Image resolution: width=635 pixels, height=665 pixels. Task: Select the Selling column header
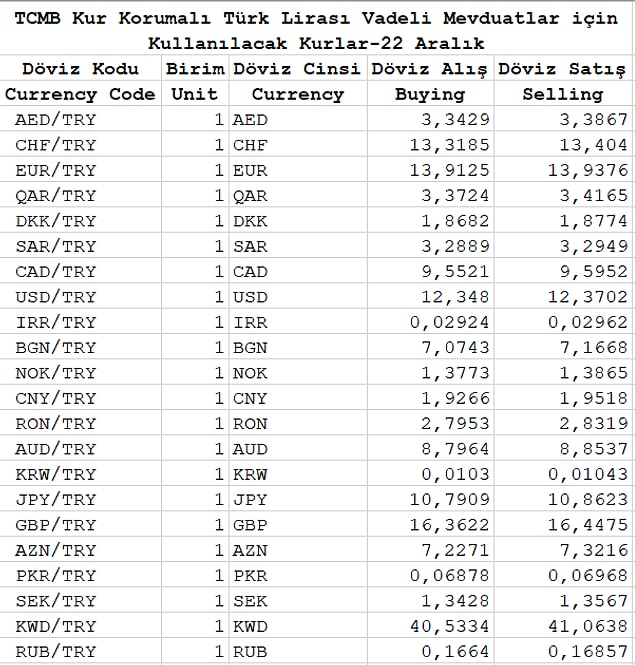pyautogui.click(x=563, y=94)
